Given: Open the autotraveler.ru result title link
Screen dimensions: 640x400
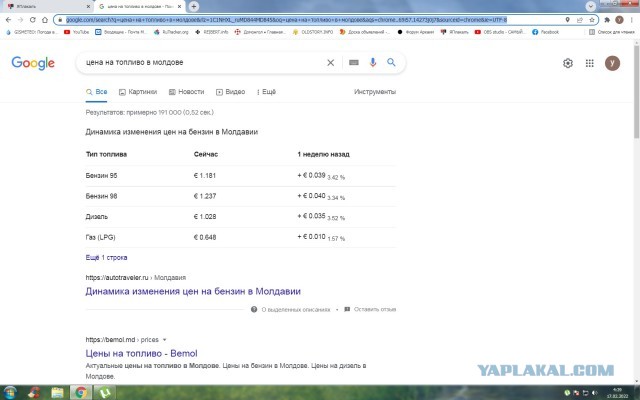Looking at the screenshot, I should point(193,291).
